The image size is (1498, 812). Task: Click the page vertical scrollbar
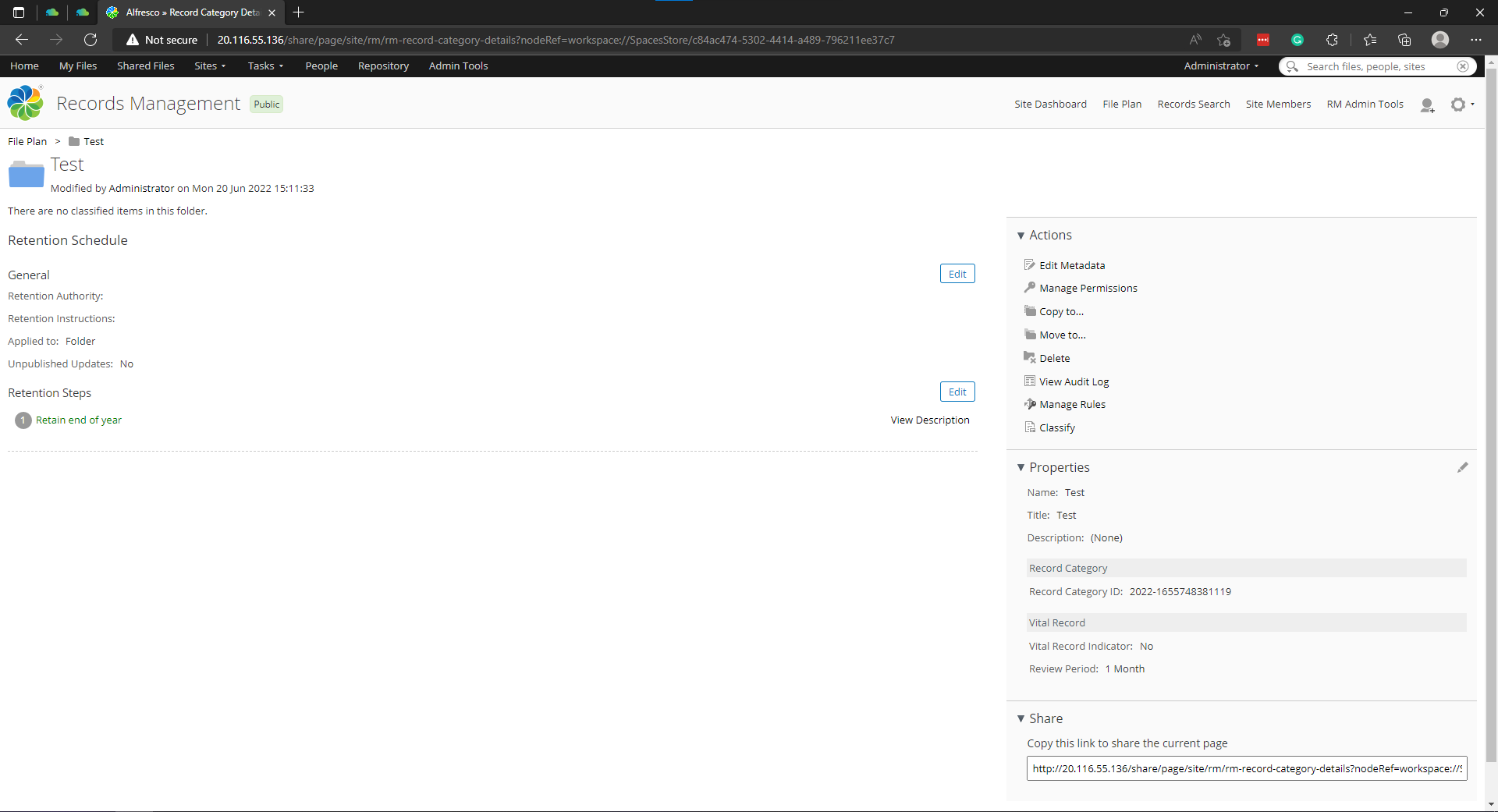[x=1491, y=413]
